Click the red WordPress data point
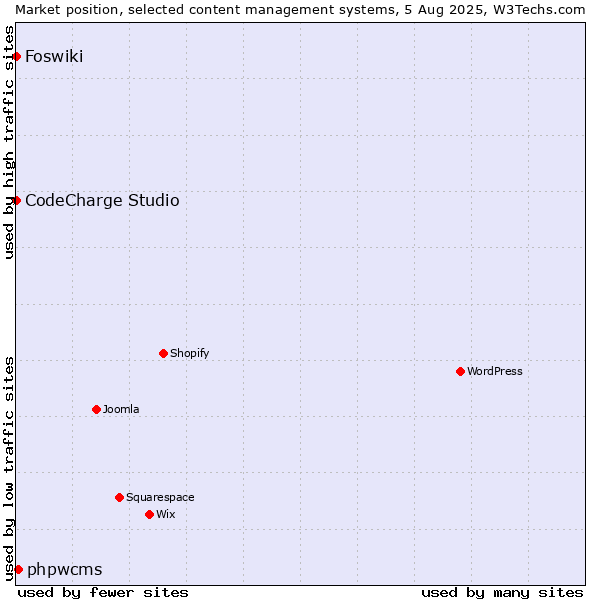 [x=460, y=372]
